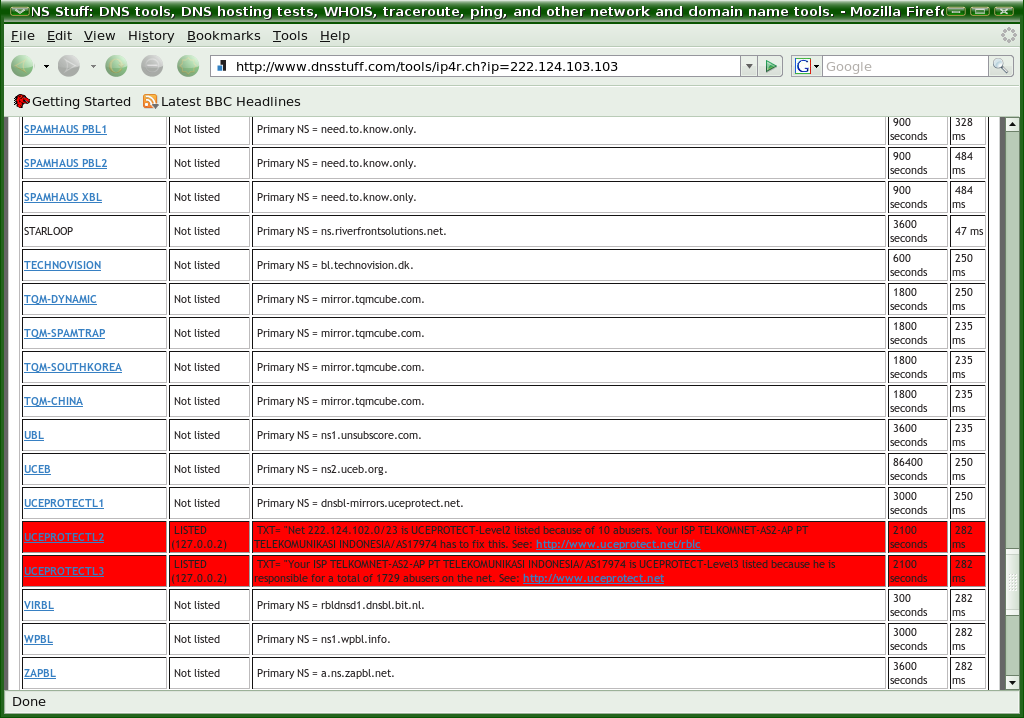Click the Latest BBC Headlines feed icon

150,101
